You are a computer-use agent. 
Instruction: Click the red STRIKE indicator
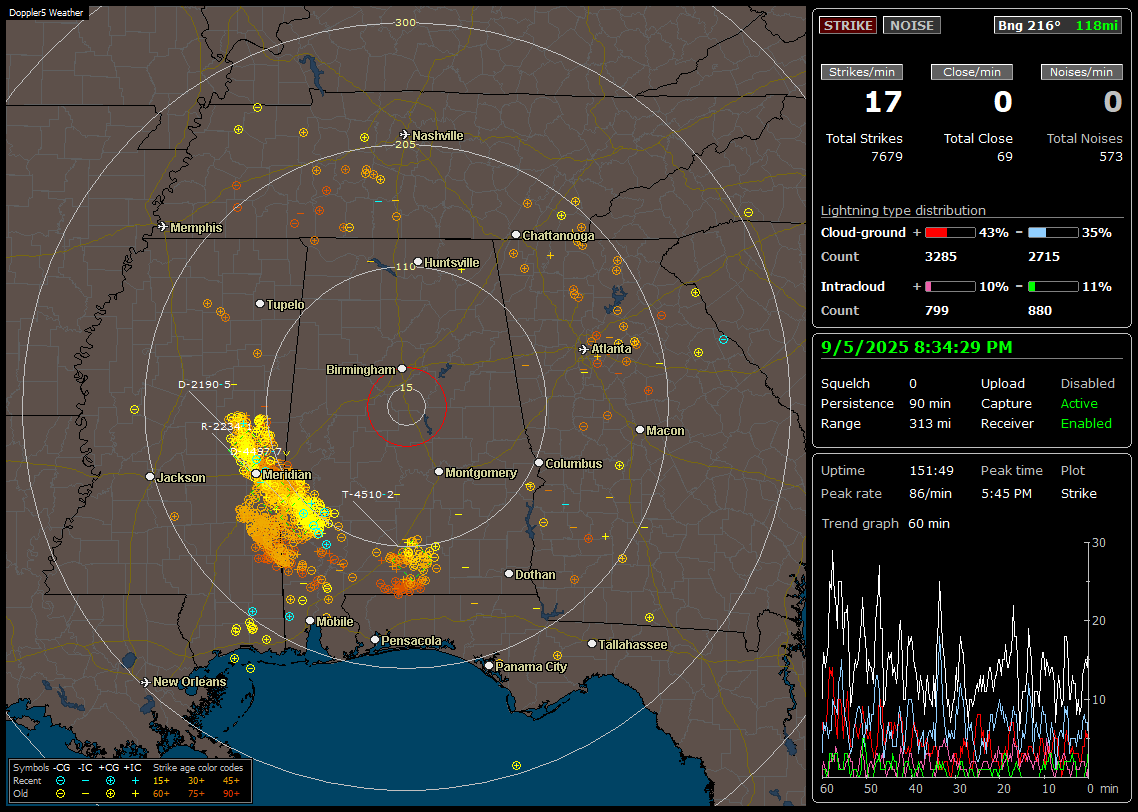click(x=848, y=25)
